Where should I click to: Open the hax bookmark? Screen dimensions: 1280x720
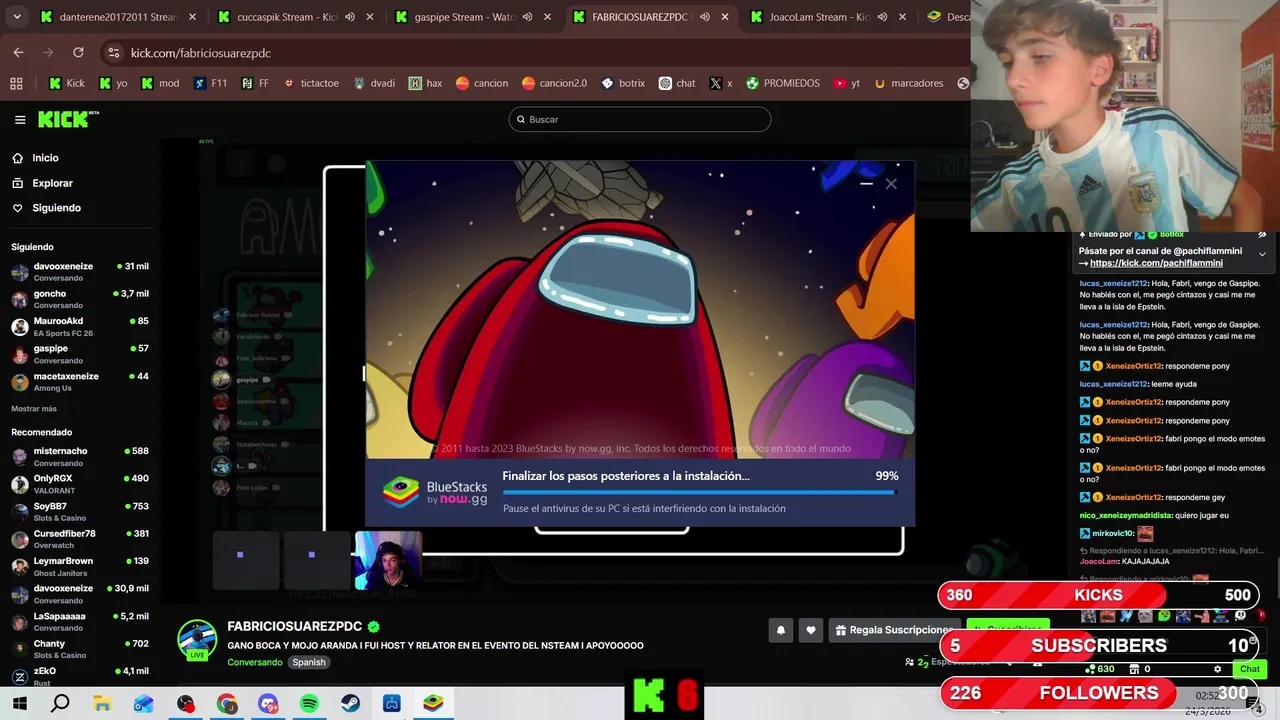click(425, 83)
